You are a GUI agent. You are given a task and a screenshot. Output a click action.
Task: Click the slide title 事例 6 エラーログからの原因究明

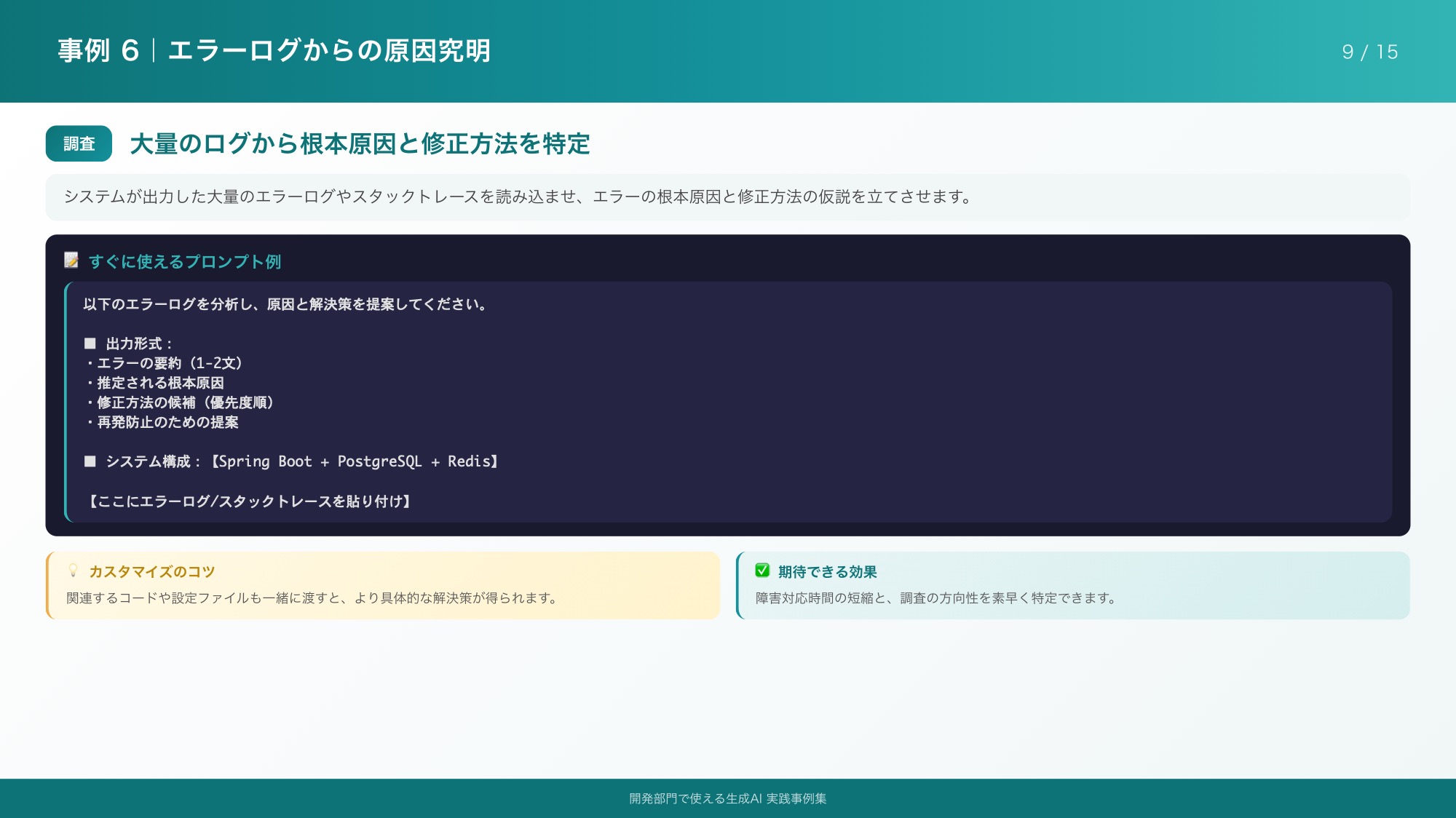tap(274, 51)
